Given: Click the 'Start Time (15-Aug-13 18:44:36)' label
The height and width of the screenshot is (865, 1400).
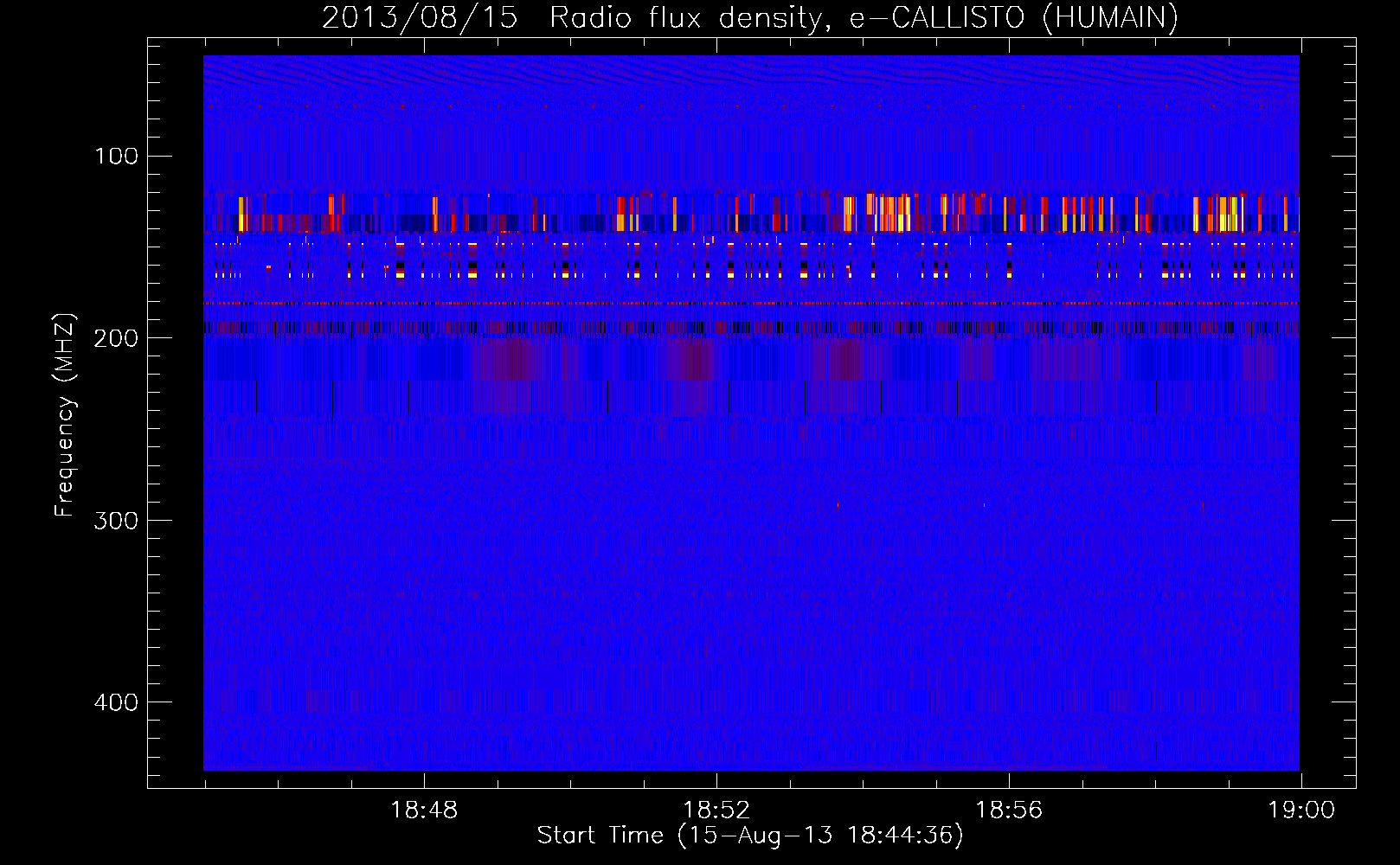Looking at the screenshot, I should [750, 836].
